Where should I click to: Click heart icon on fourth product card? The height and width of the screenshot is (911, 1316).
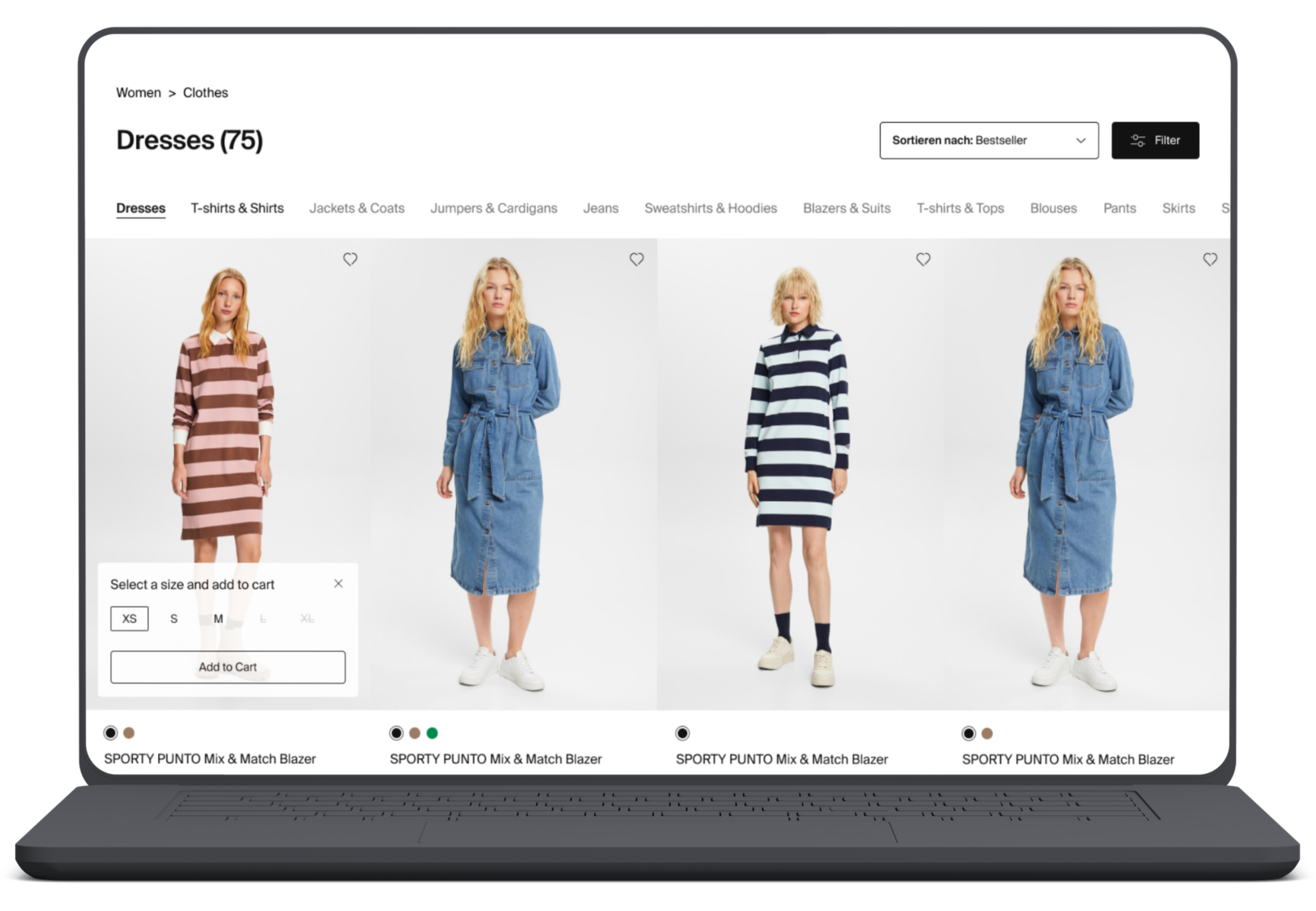[1210, 259]
